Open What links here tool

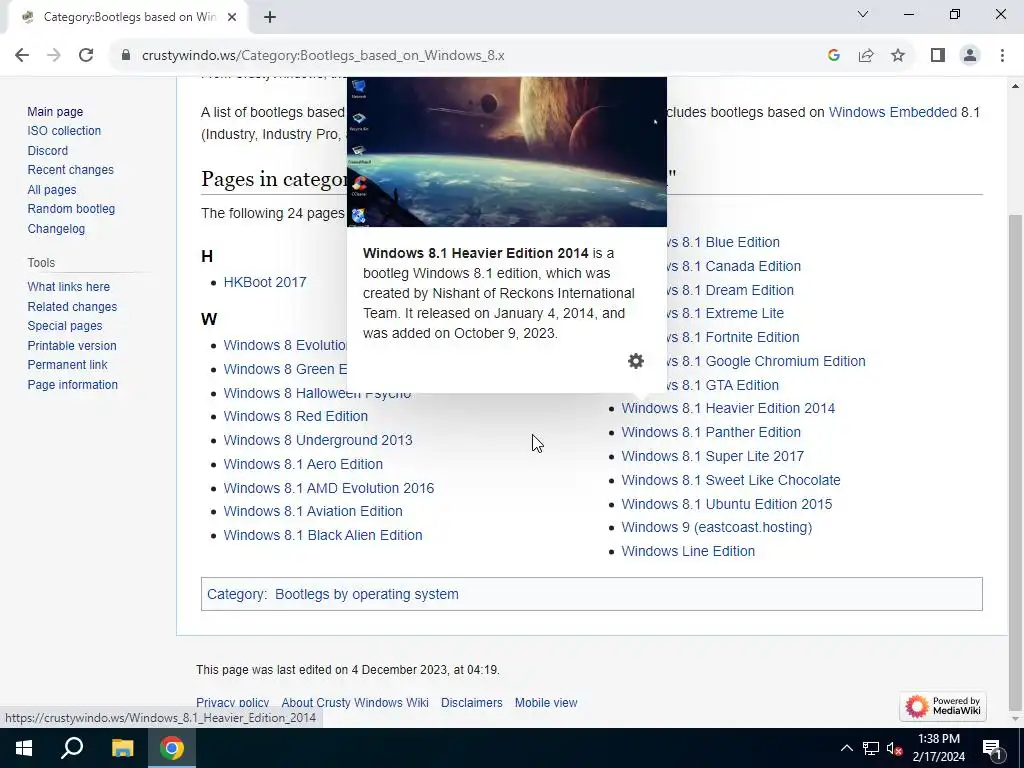point(69,287)
